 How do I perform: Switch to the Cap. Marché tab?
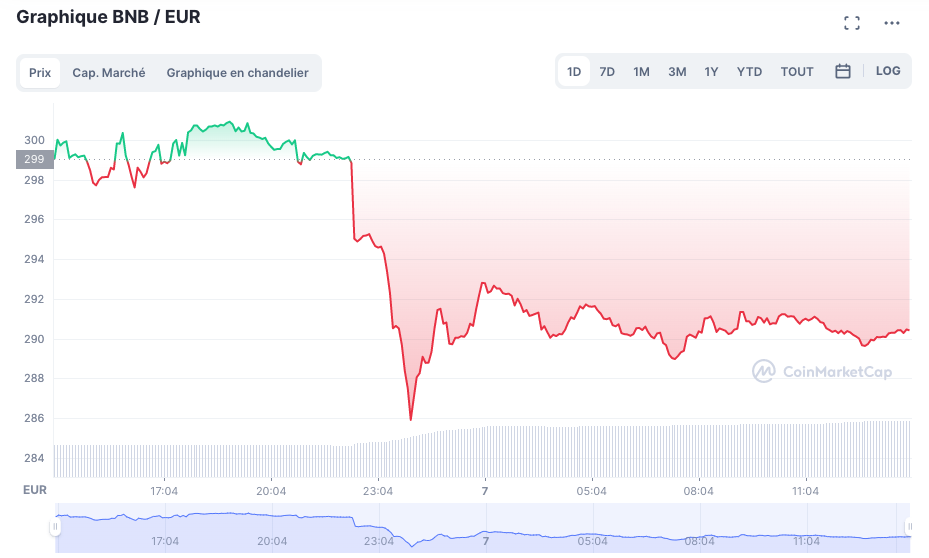coord(109,73)
